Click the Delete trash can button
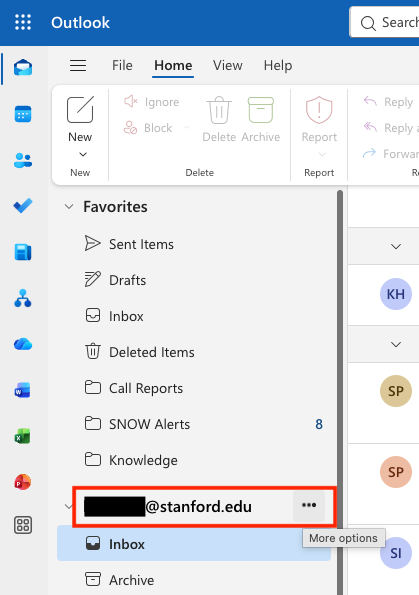This screenshot has width=419, height=595. tap(219, 119)
